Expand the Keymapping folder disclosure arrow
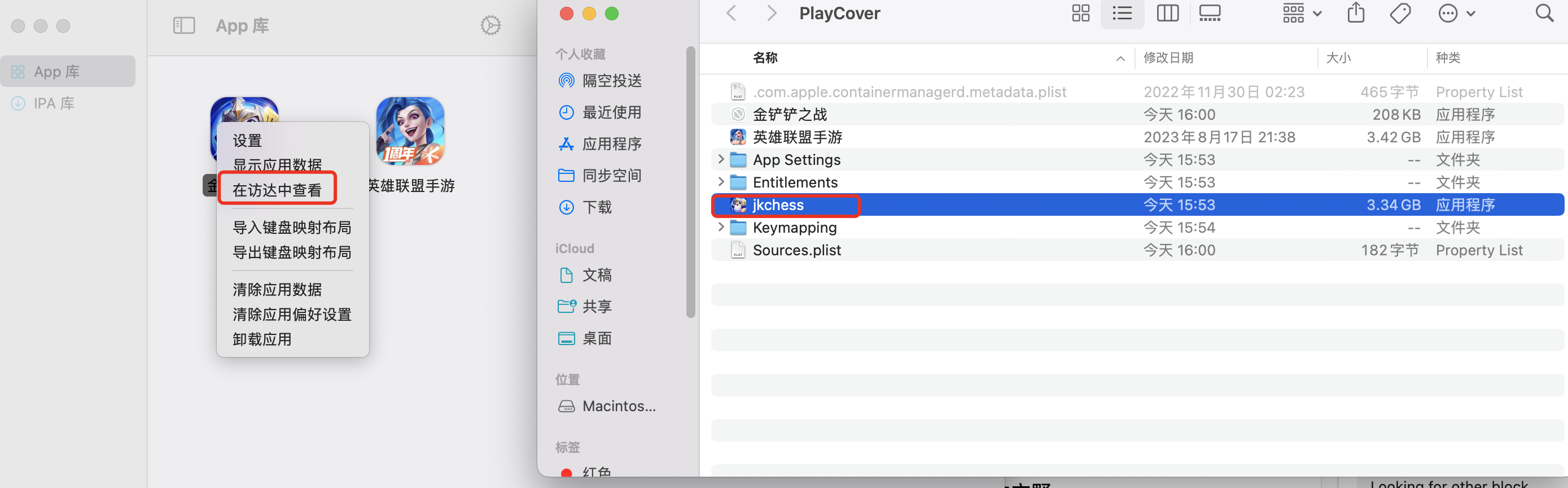Screen dimensions: 1568x488 click(x=721, y=227)
